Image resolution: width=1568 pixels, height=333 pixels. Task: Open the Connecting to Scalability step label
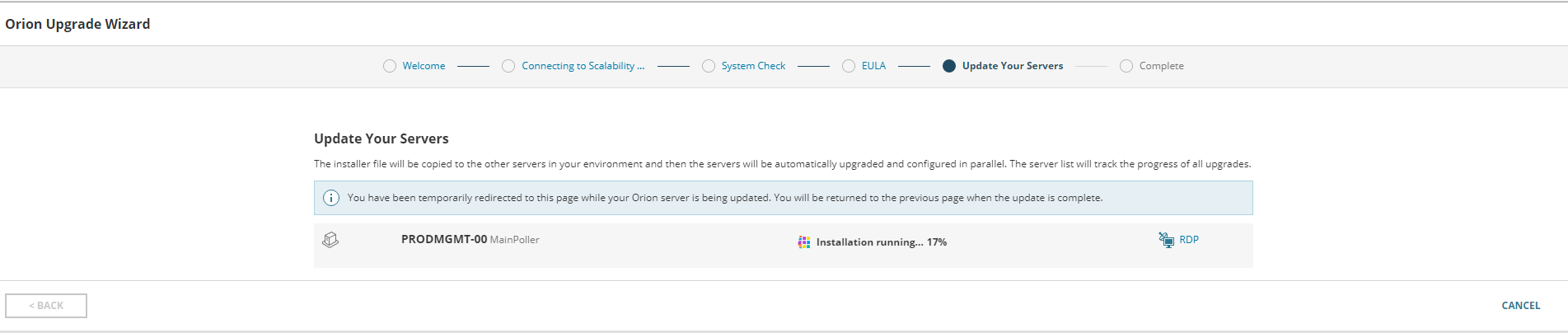coord(583,66)
